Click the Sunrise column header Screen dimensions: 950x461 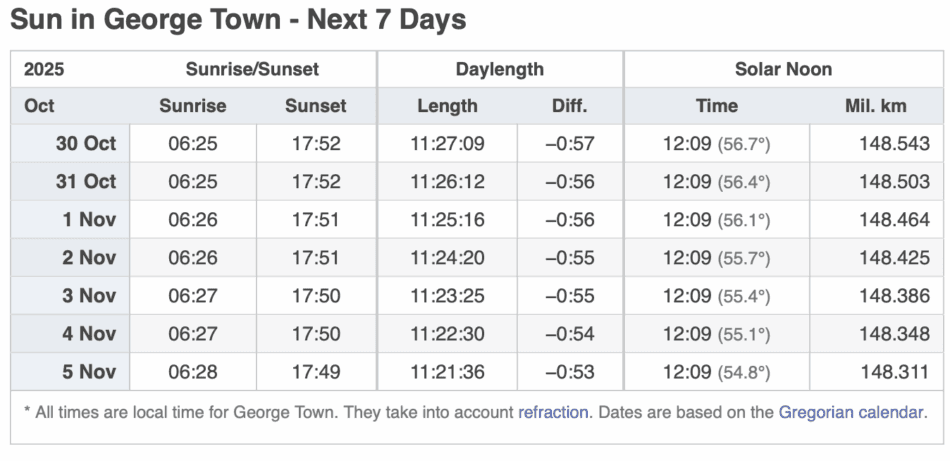pyautogui.click(x=193, y=106)
